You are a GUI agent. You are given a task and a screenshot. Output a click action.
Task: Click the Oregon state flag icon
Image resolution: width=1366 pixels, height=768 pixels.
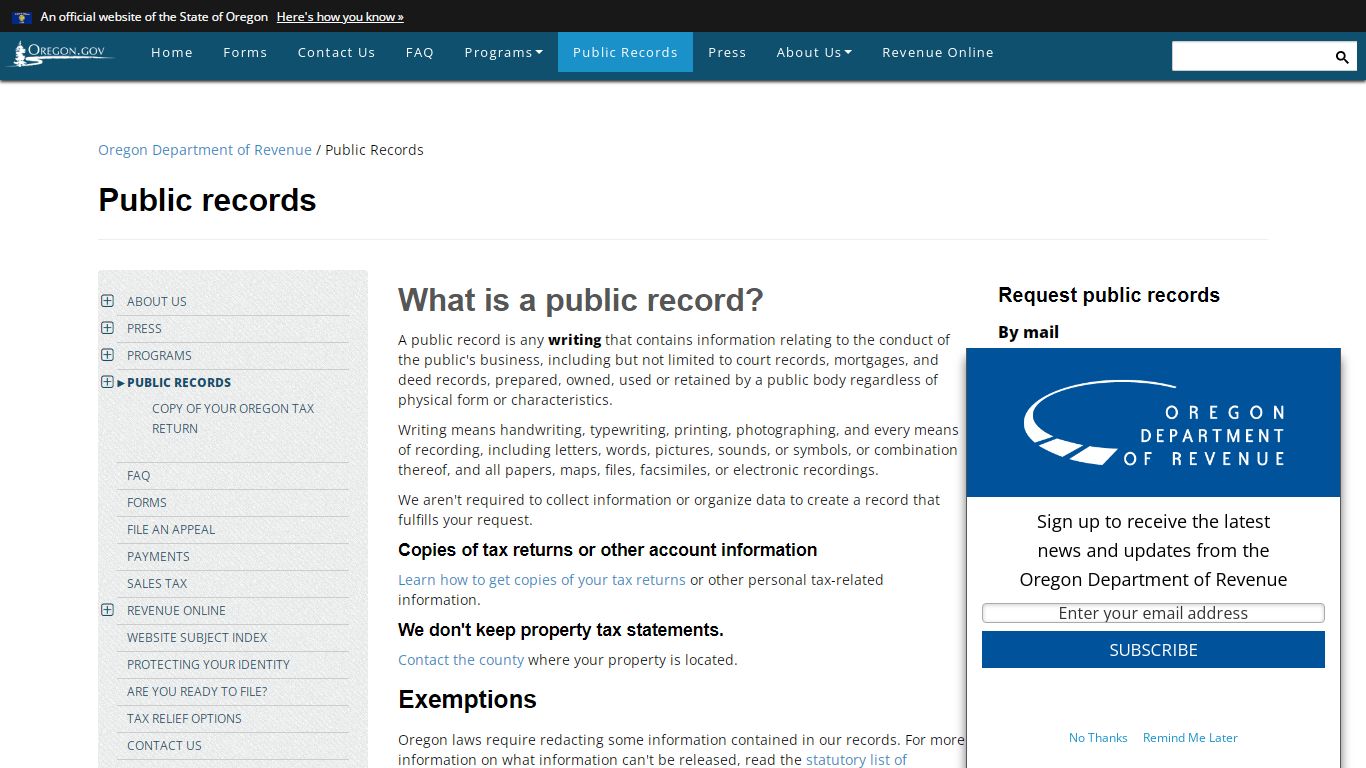coord(22,17)
